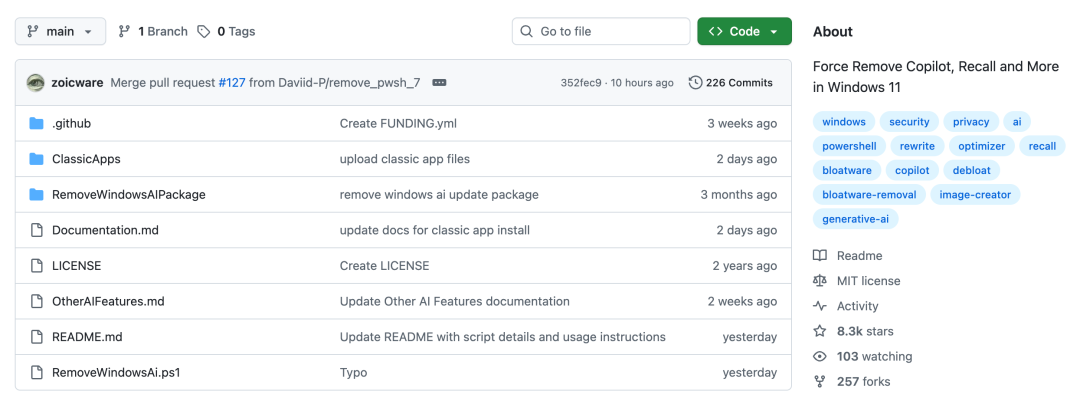The height and width of the screenshot is (401, 1080).
Task: Click the magnifier icon in Go to file
Action: click(x=527, y=31)
